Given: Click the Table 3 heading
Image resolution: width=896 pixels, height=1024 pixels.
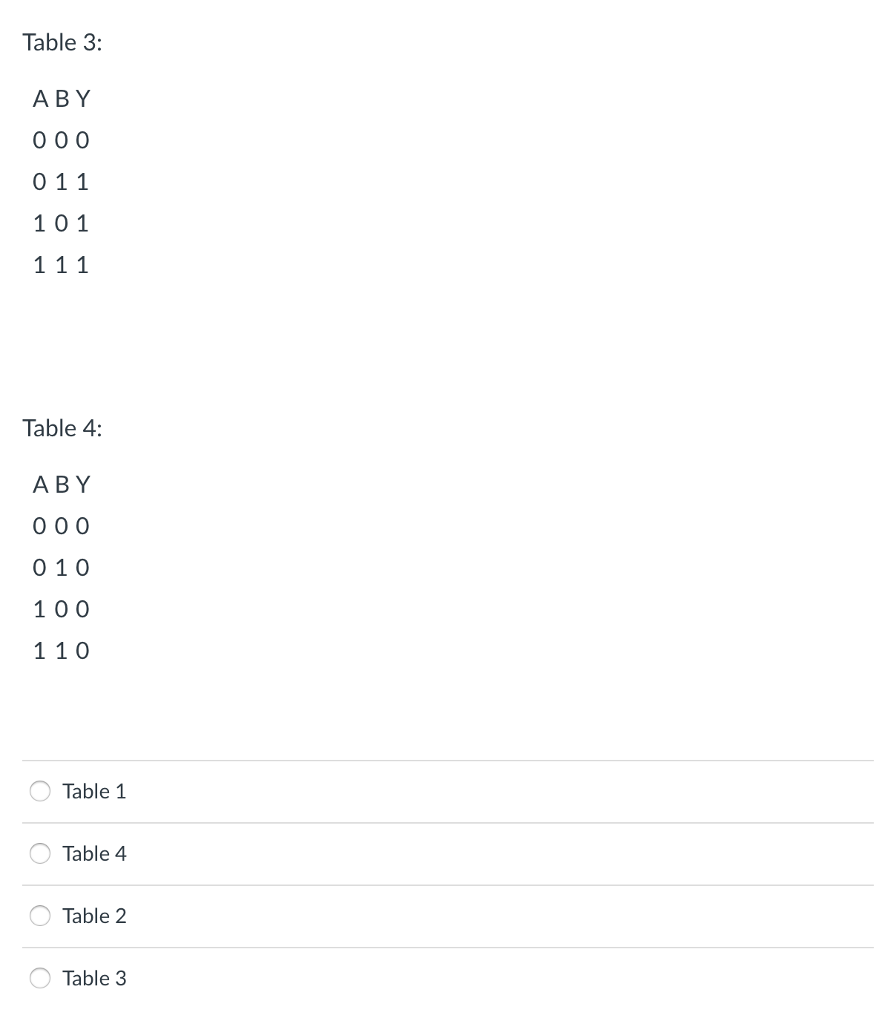Looking at the screenshot, I should pos(62,43).
